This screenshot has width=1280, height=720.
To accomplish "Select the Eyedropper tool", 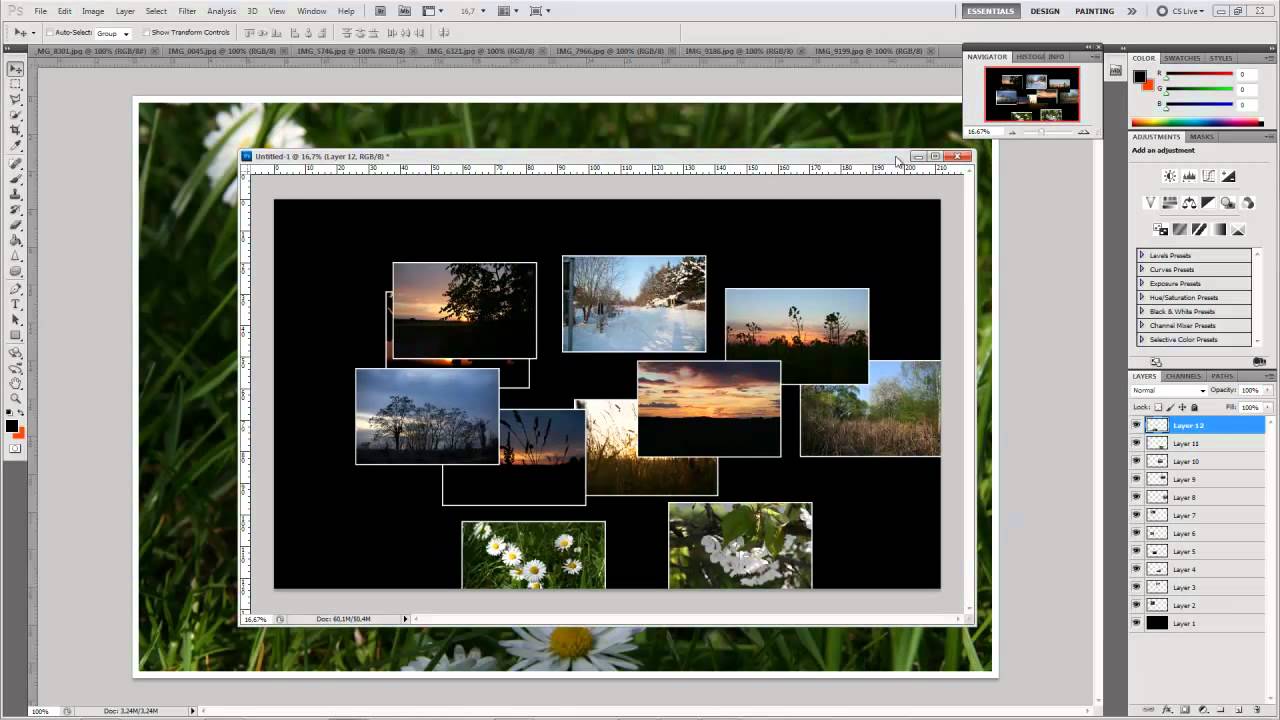I will click(16, 146).
